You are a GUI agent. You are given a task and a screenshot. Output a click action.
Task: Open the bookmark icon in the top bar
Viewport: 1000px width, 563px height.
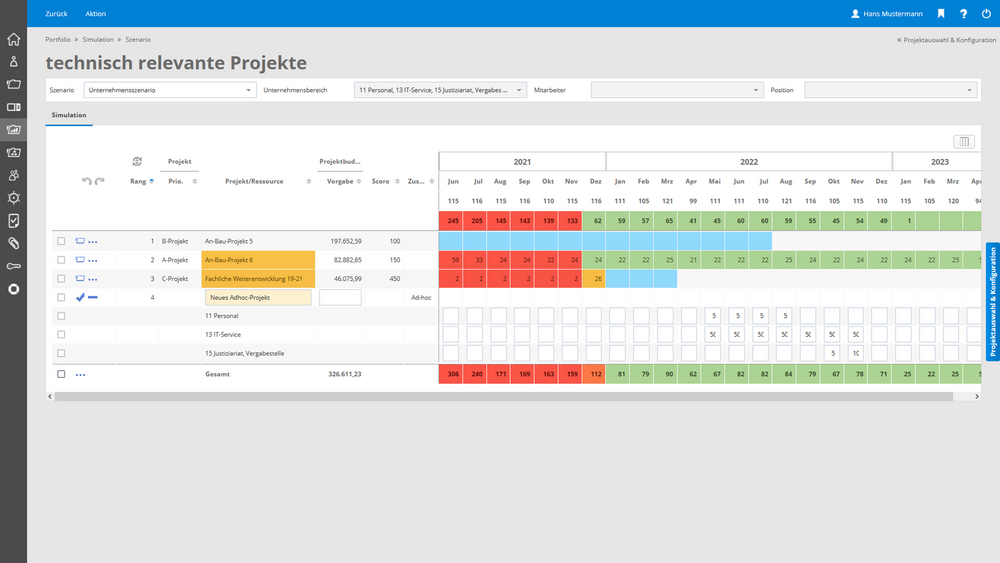(x=941, y=14)
